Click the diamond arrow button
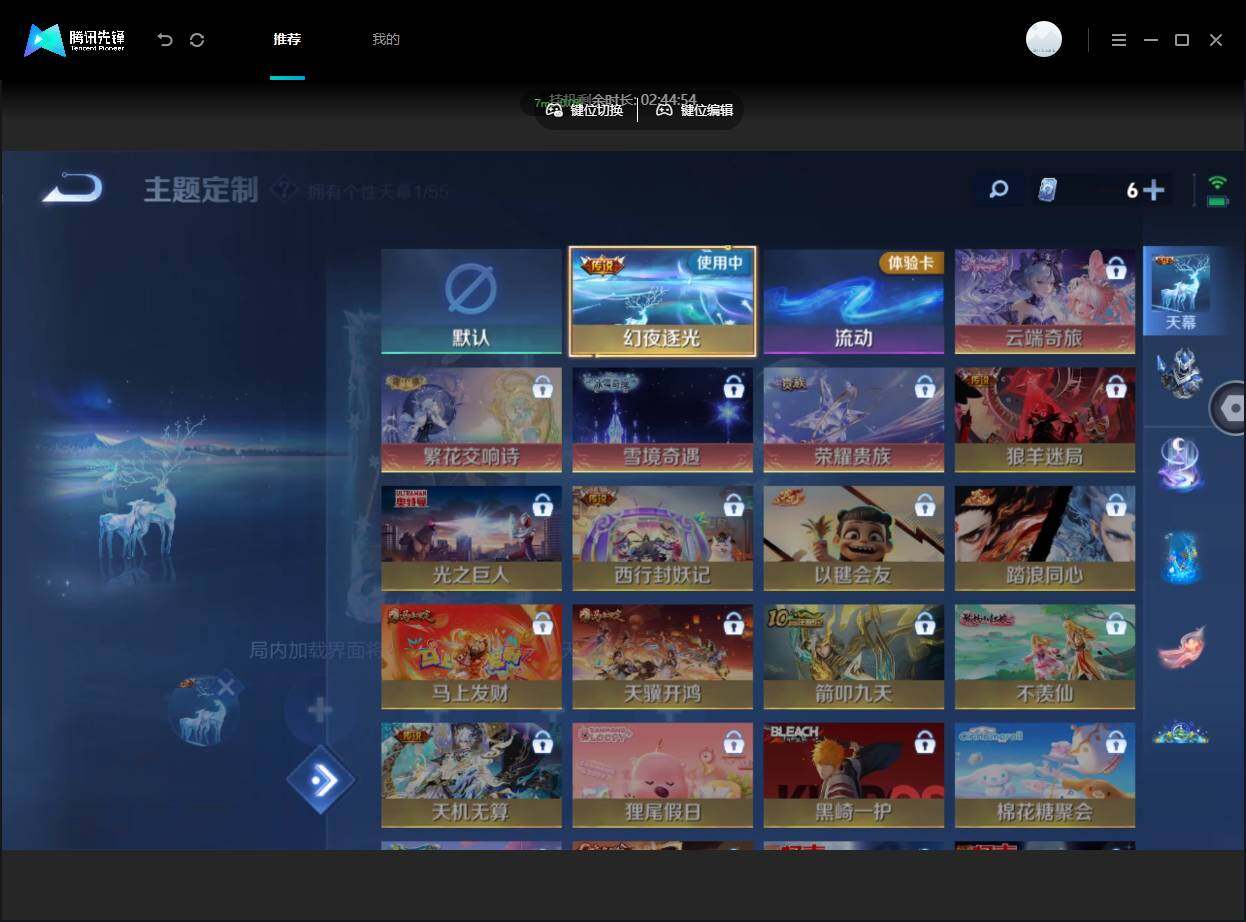 (321, 780)
